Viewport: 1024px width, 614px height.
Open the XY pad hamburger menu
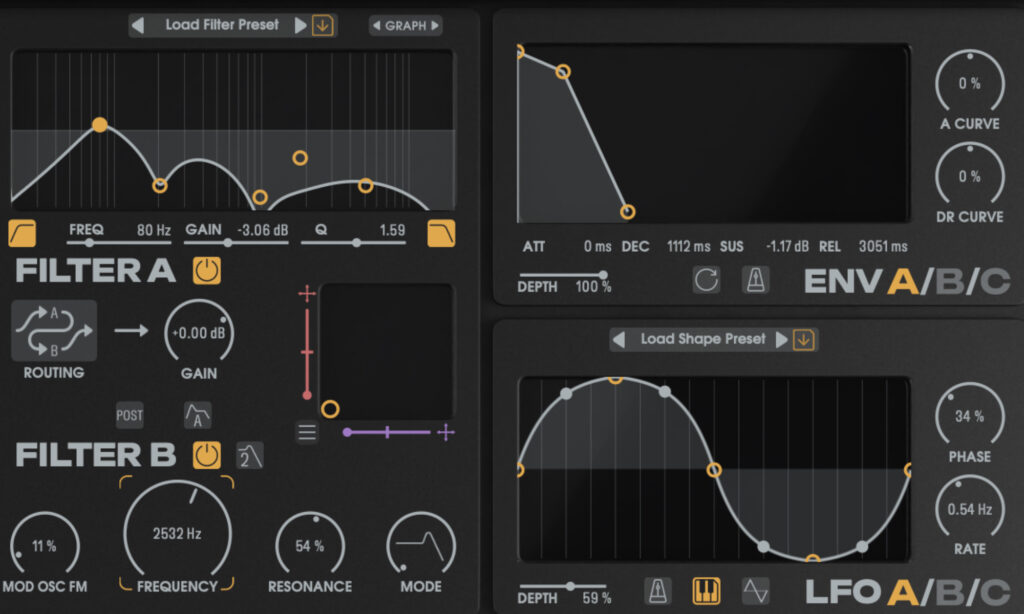[x=307, y=433]
